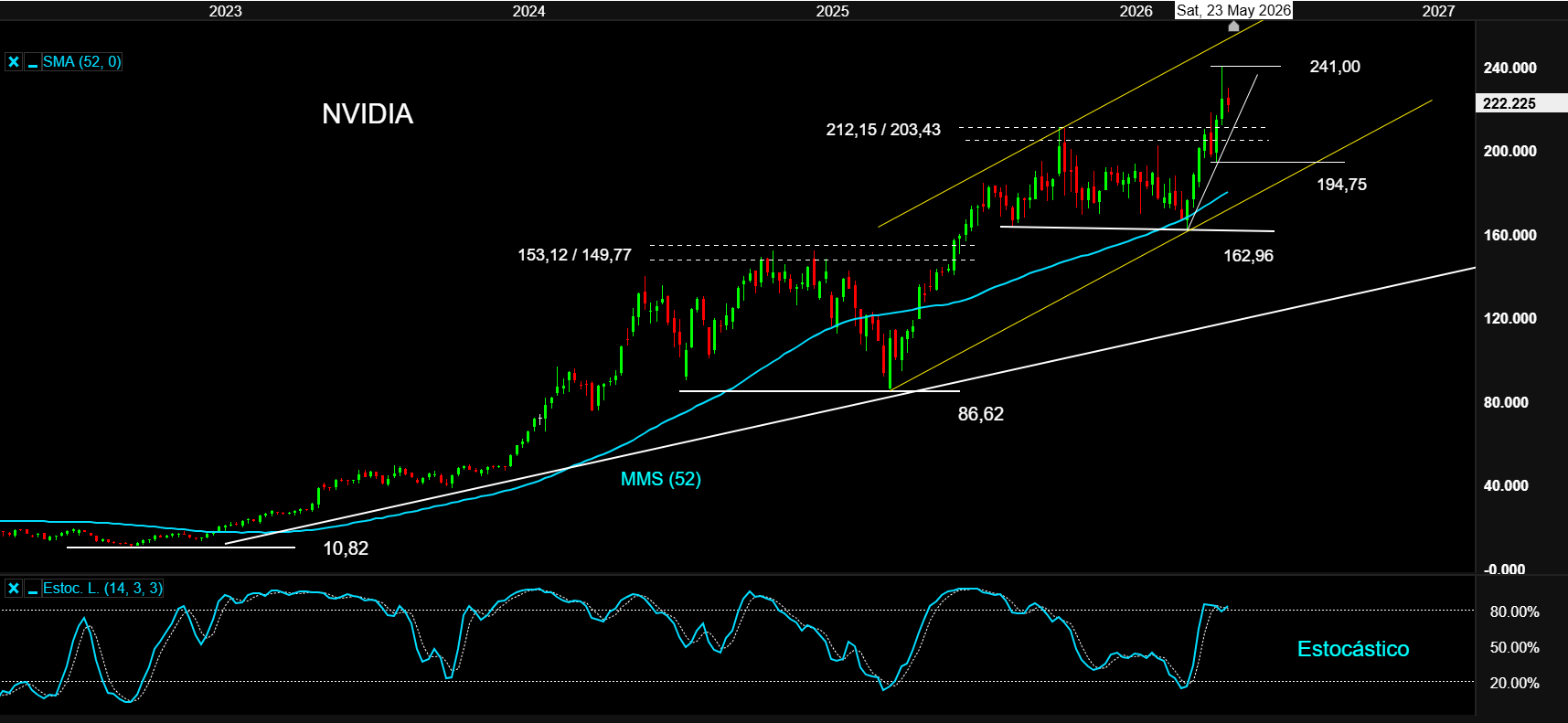Click 80.00% on stochastic axis
1568x723 pixels.
(1514, 611)
